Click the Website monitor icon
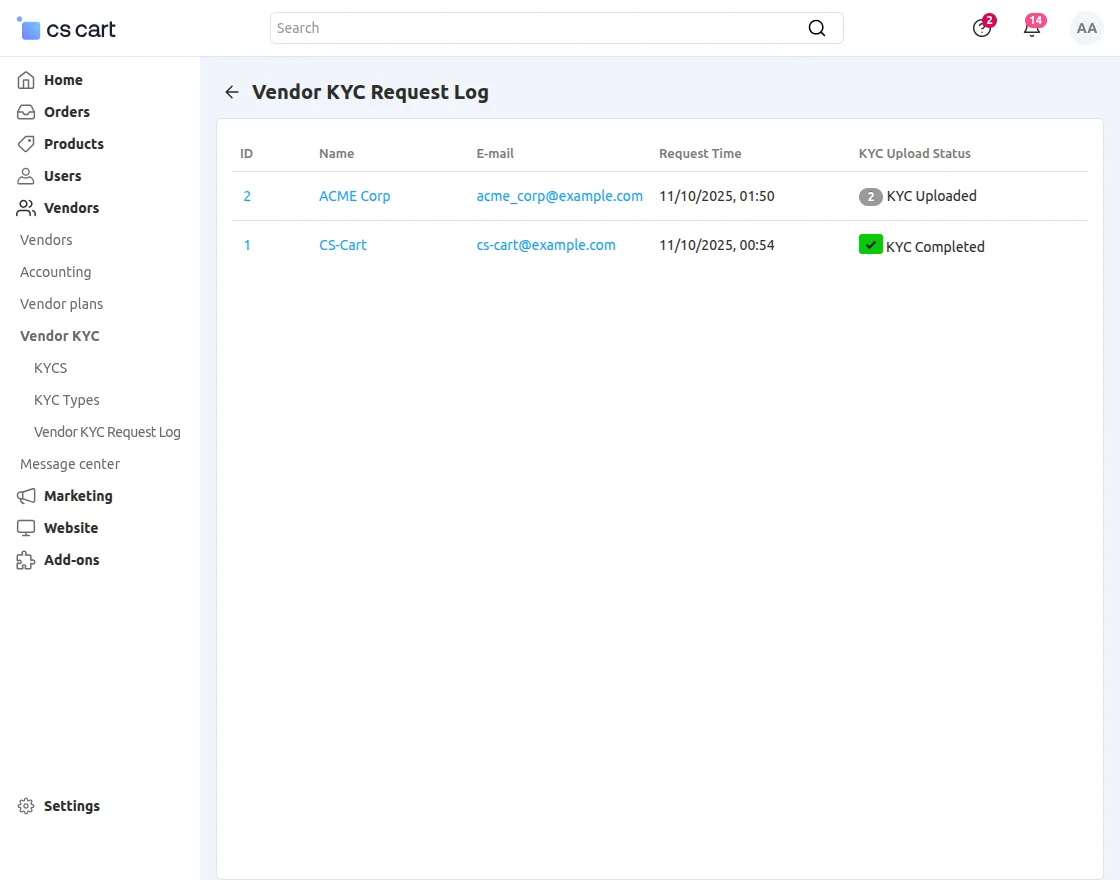The image size is (1120, 880). 25,527
